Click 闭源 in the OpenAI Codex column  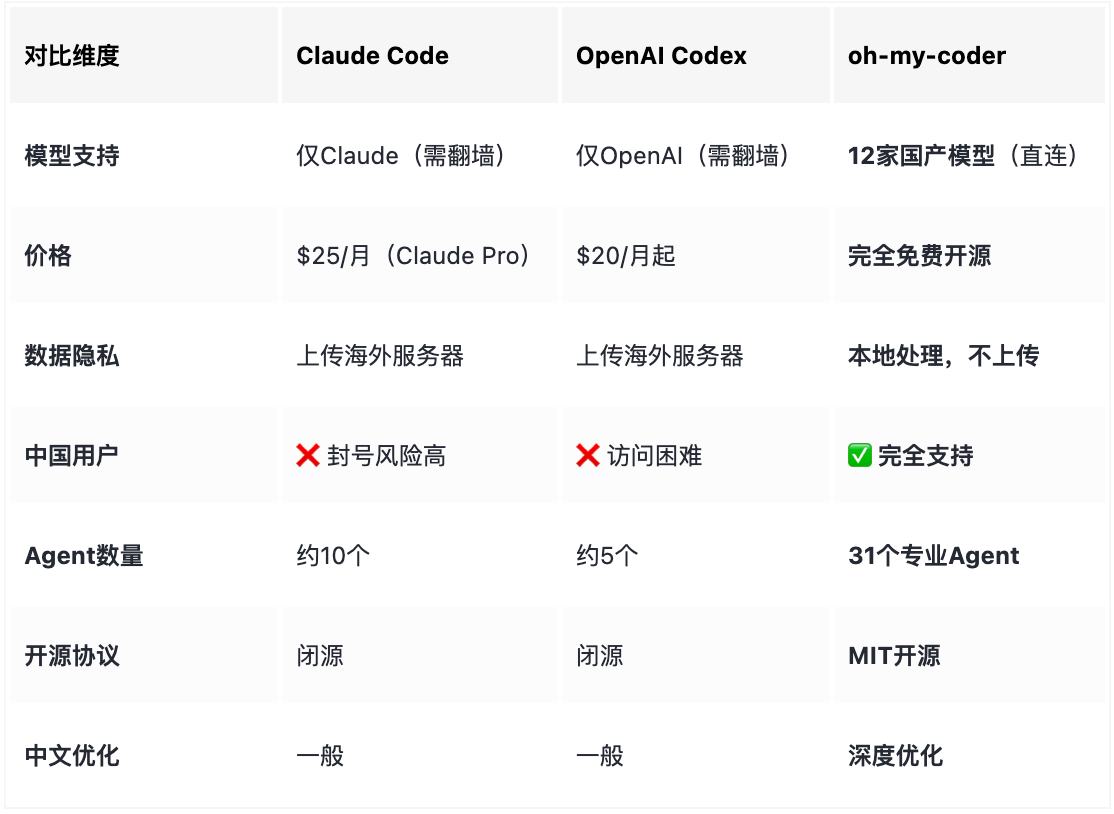tap(600, 656)
